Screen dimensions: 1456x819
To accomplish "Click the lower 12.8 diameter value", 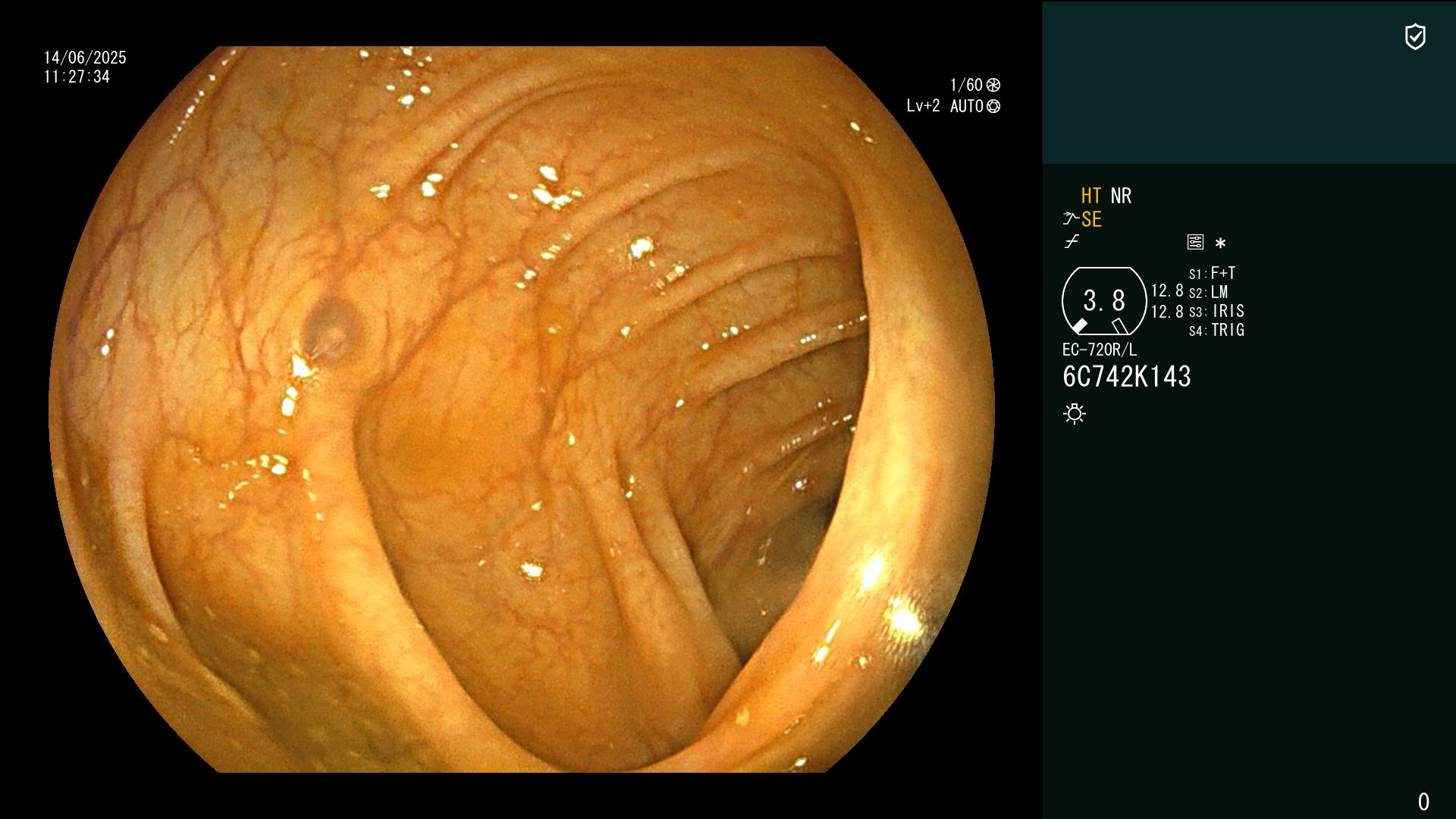I will [1167, 312].
